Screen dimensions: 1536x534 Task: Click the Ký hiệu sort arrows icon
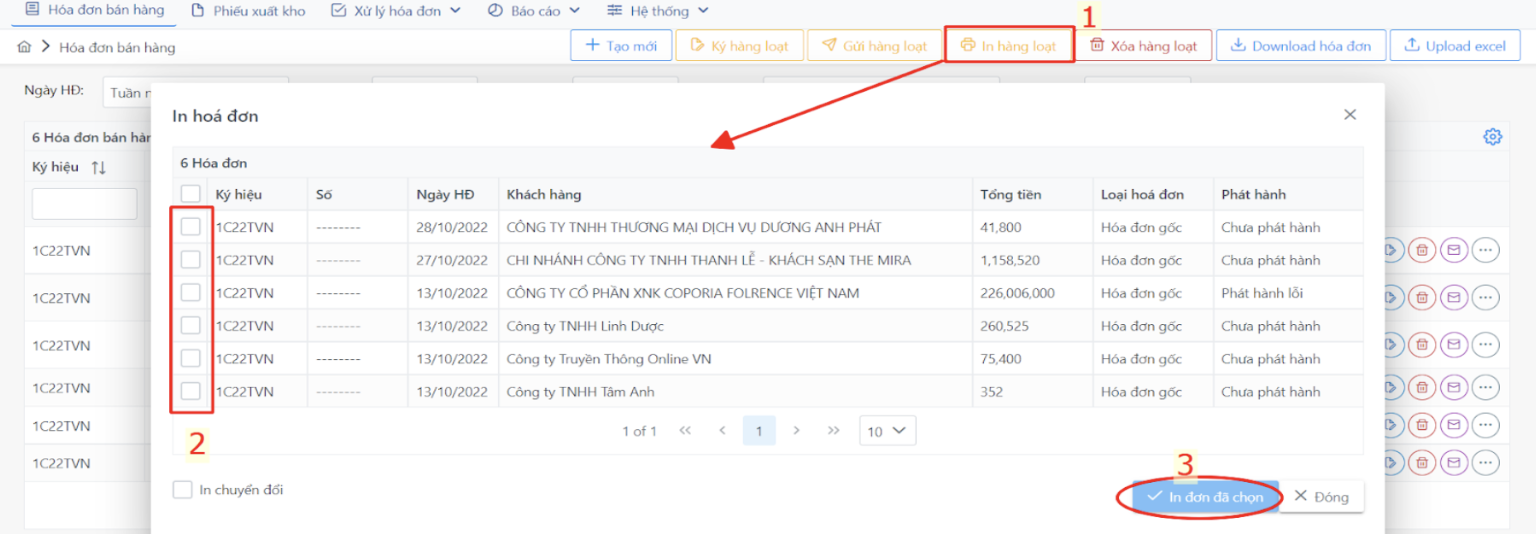98,168
